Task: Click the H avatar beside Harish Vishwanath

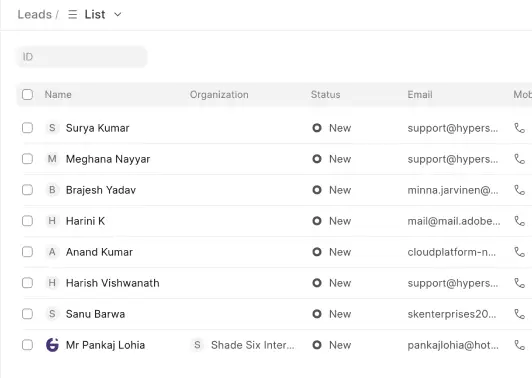Action: point(52,283)
